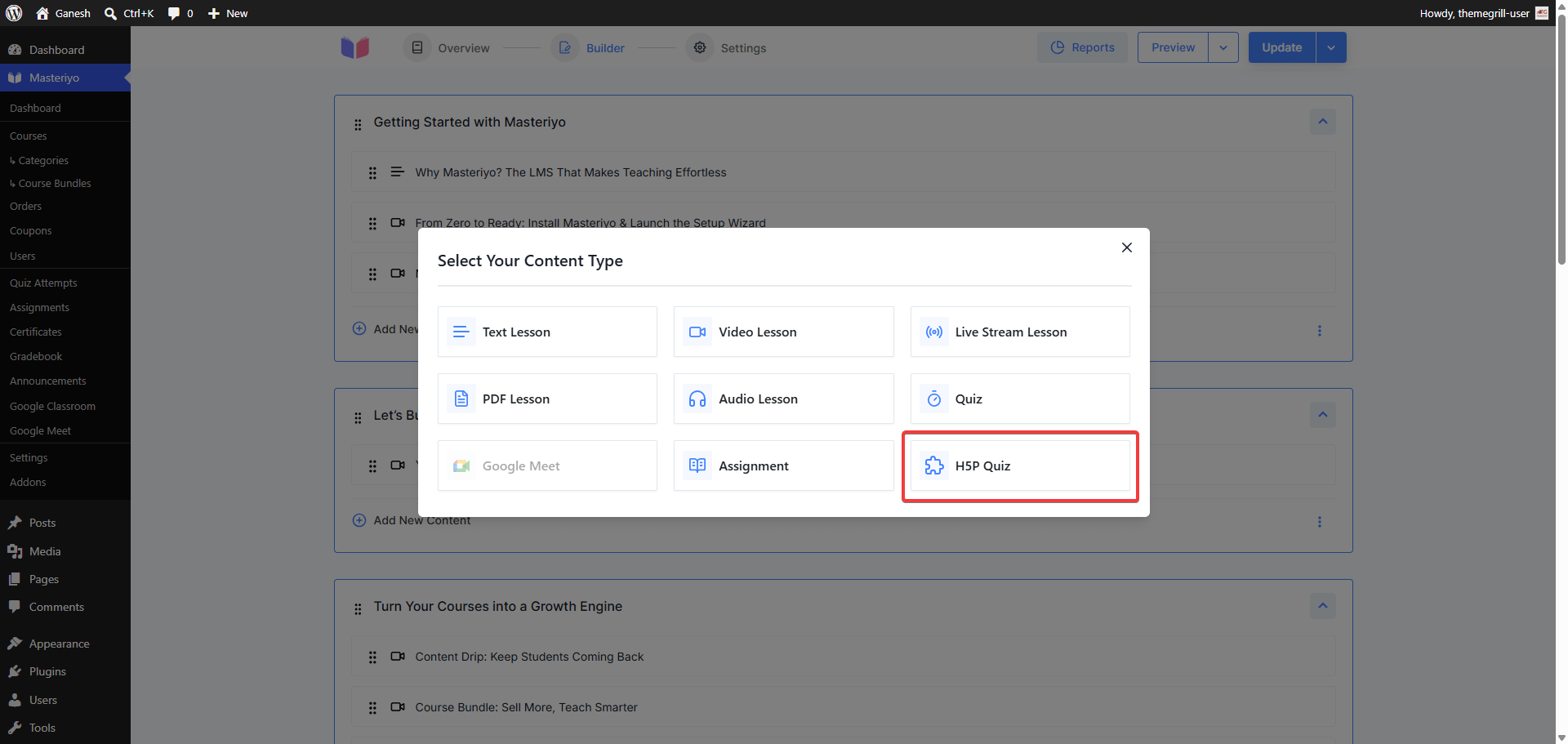Click the Masteriyo book logo

(355, 47)
